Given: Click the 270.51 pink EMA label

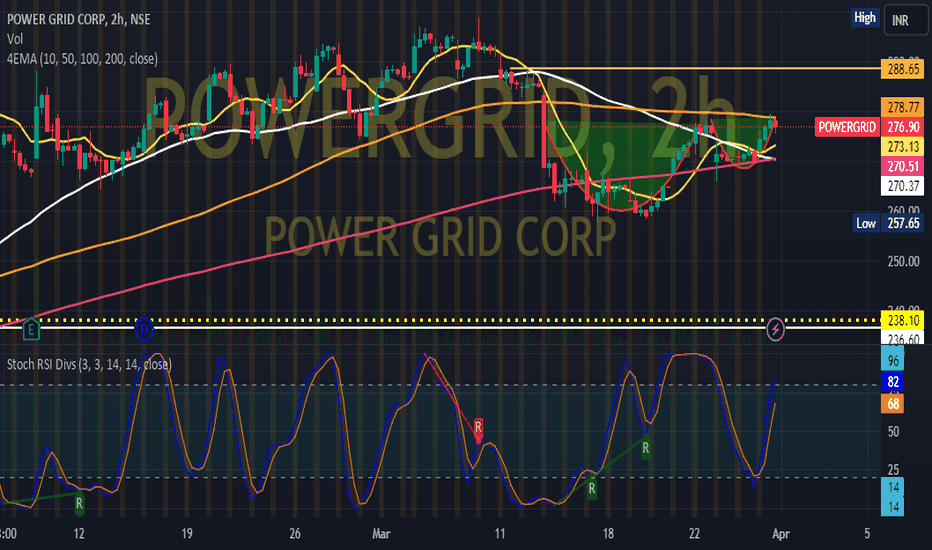Looking at the screenshot, I should click(903, 166).
